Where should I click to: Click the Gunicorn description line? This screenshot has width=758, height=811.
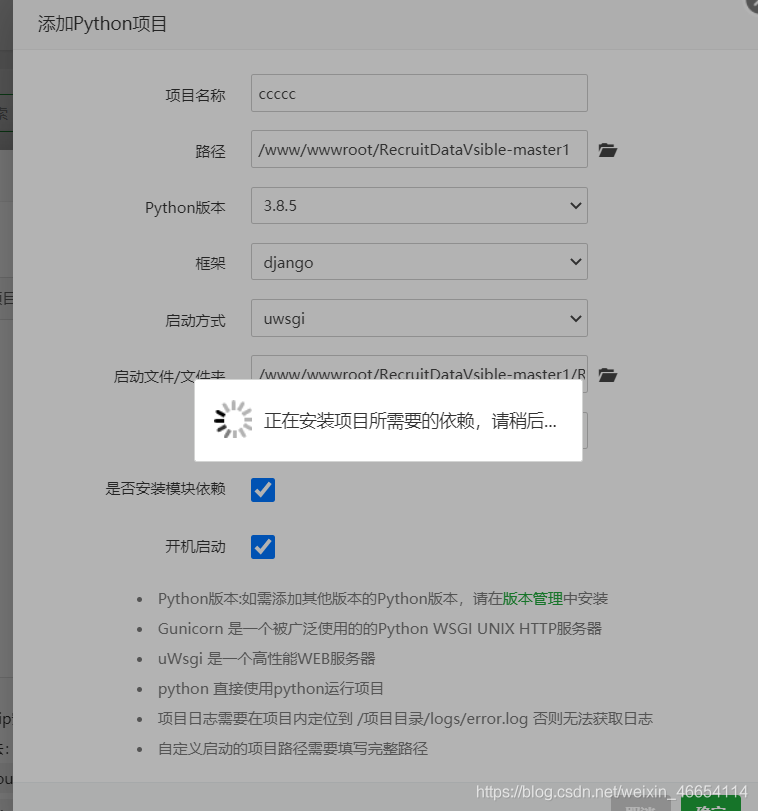click(x=380, y=628)
